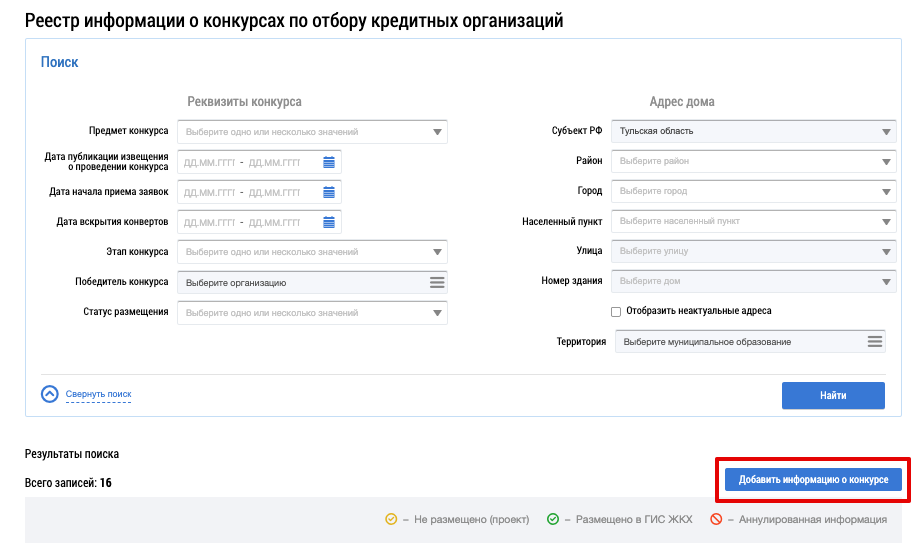Click the Выберите организацию input field
Viewport: 916px width, 549px height.
pos(300,283)
